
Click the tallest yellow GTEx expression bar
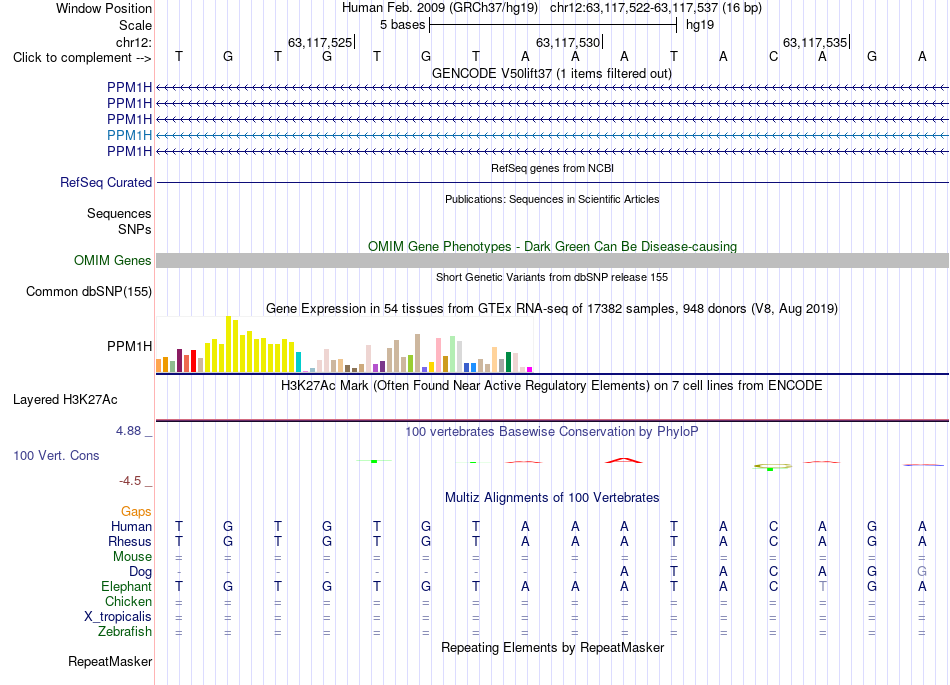pos(228,344)
